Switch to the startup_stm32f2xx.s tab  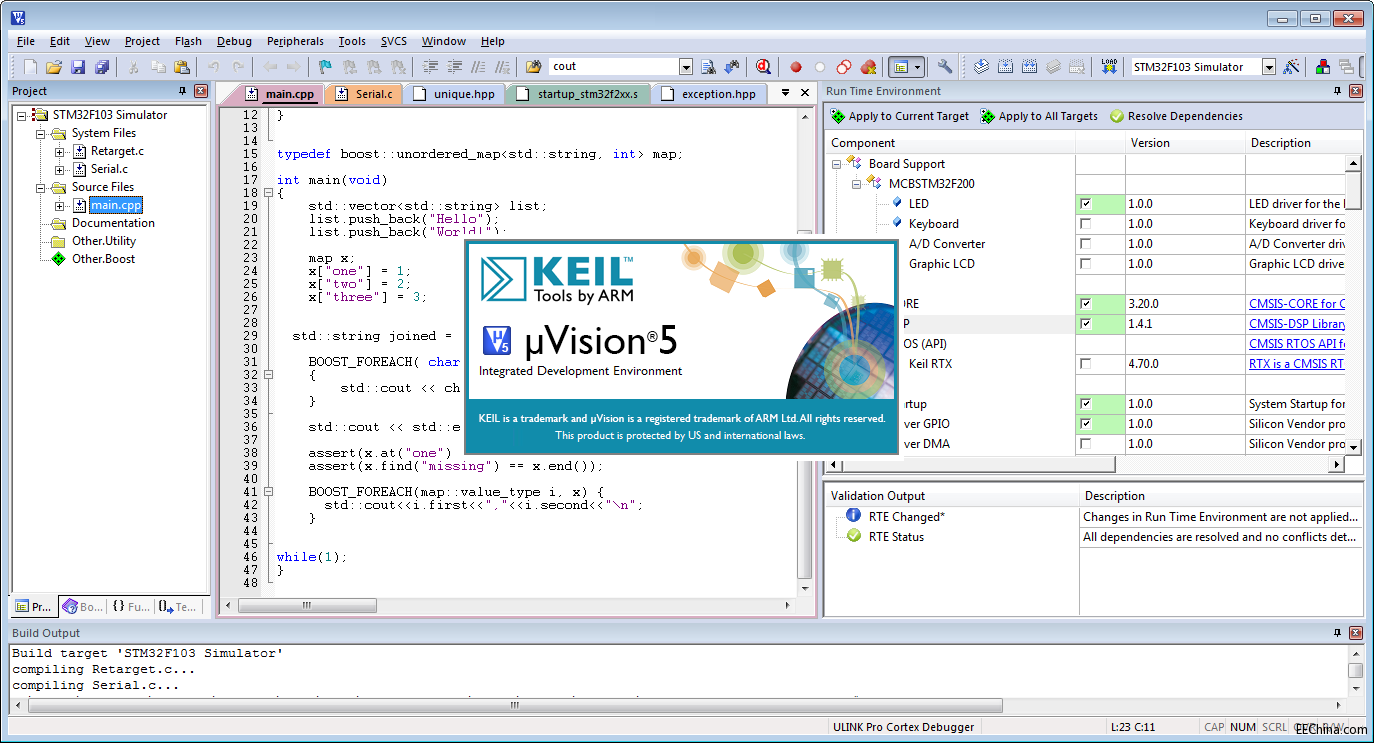click(580, 94)
